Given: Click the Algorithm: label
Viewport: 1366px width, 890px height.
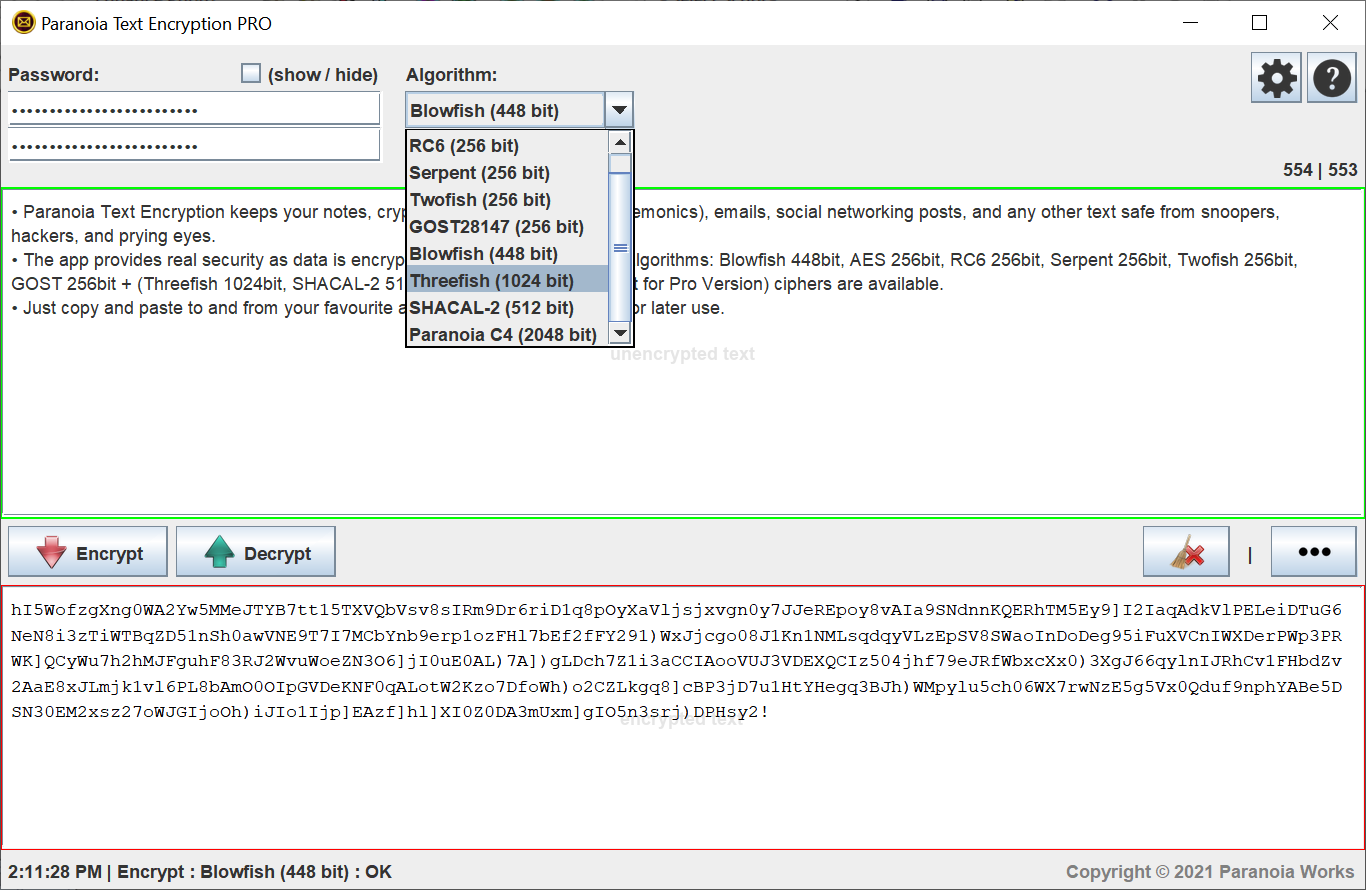Looking at the screenshot, I should point(451,75).
